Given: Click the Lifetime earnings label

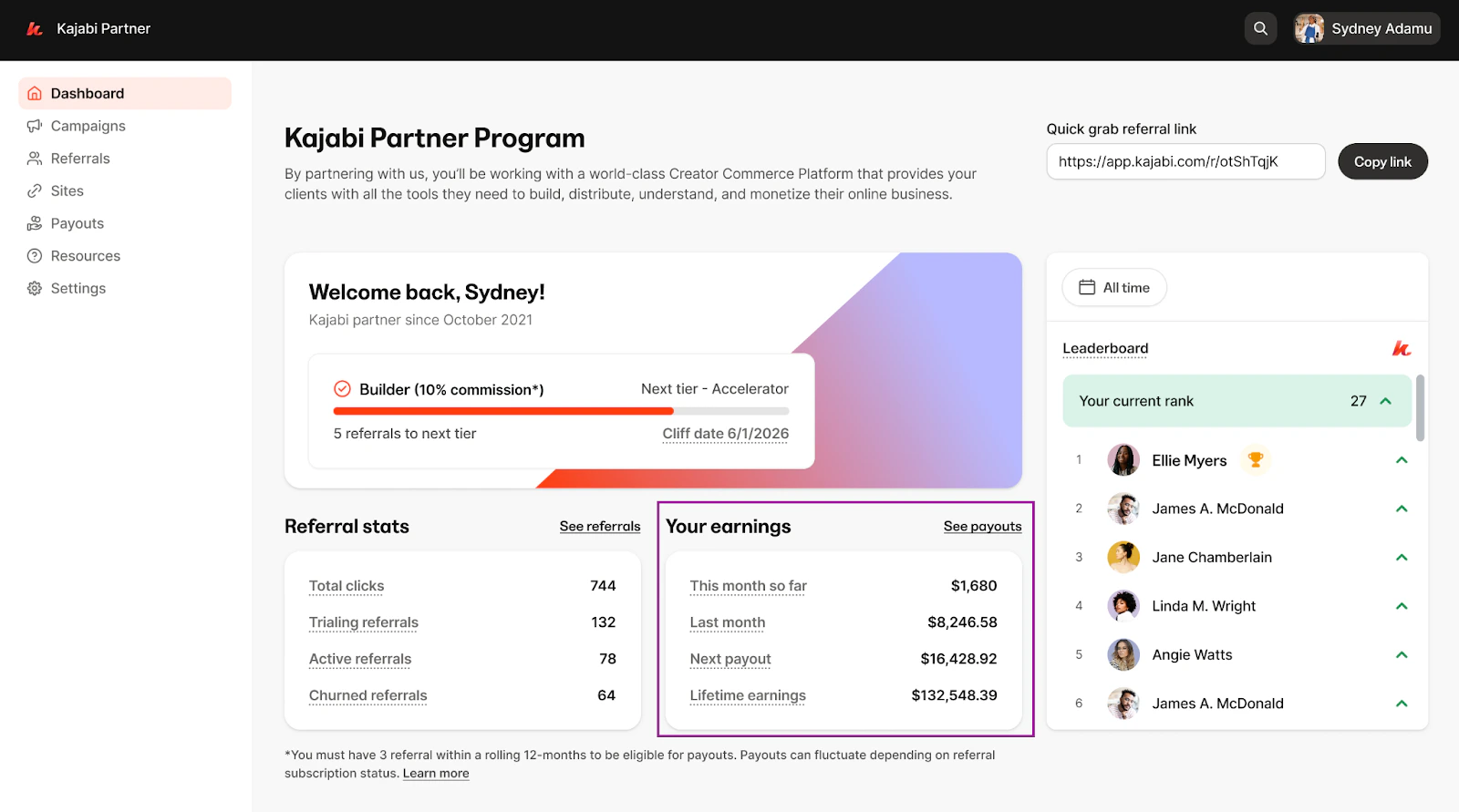Looking at the screenshot, I should point(748,695).
